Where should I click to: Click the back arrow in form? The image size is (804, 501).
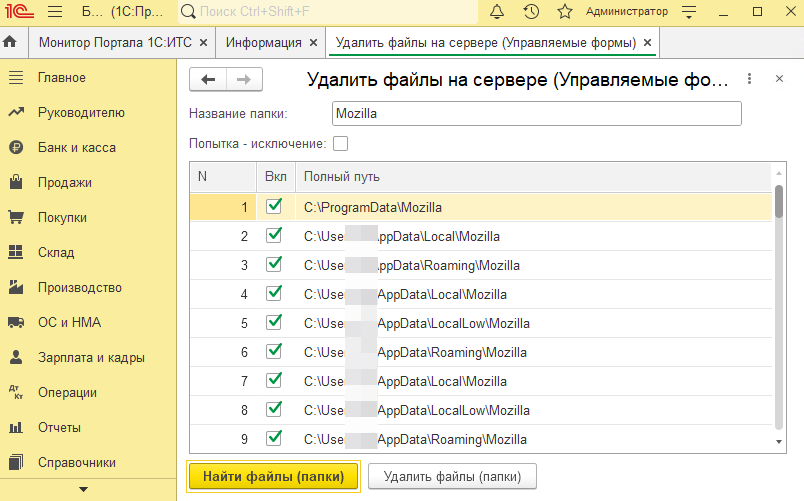[x=209, y=80]
